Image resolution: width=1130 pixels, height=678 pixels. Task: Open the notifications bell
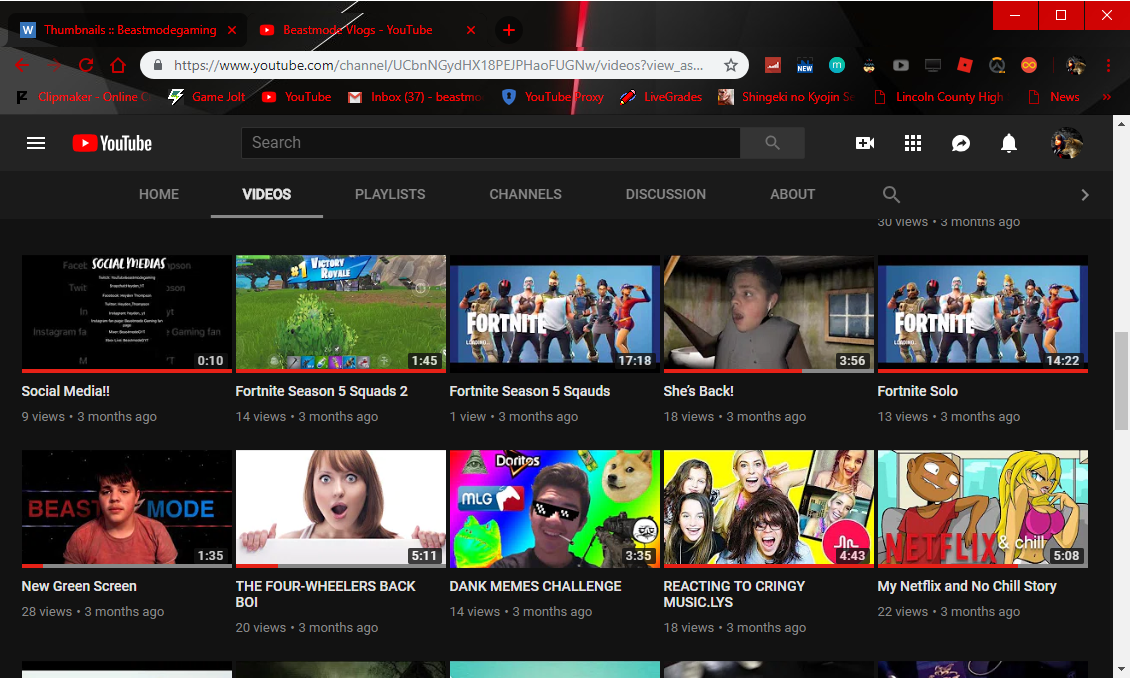pyautogui.click(x=1009, y=143)
